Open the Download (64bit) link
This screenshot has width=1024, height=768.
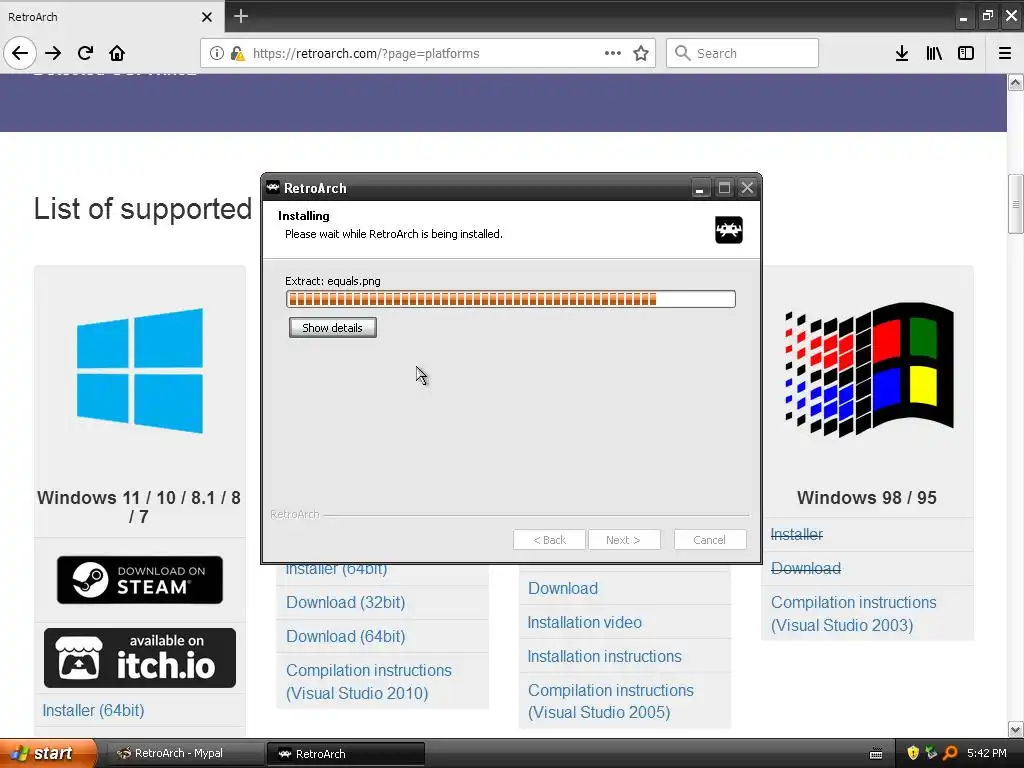(345, 636)
